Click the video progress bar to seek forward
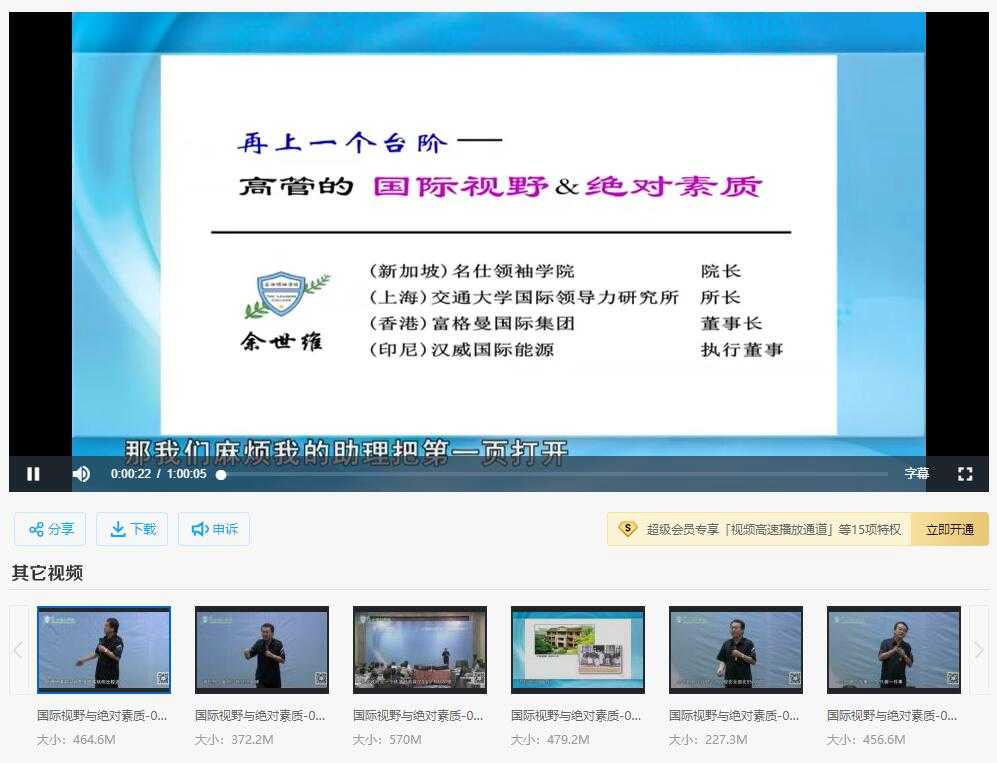Viewport: 997px width, 763px height. pos(500,473)
